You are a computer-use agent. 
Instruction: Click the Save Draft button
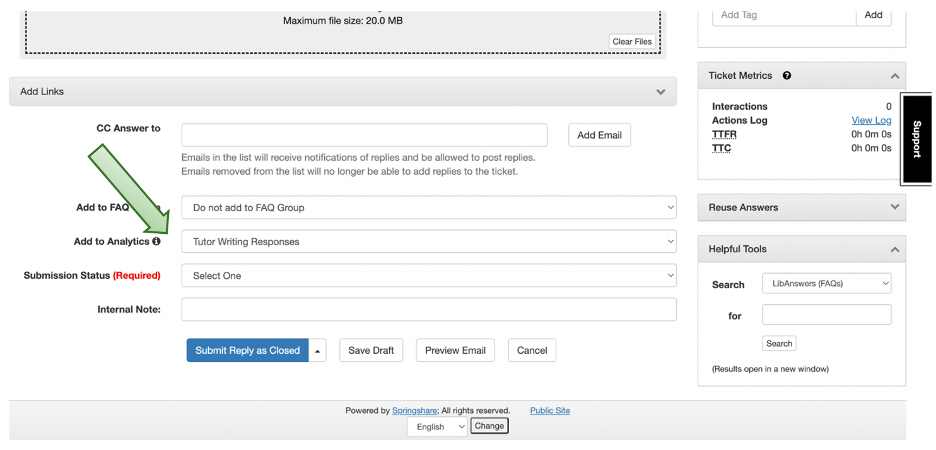pos(371,351)
